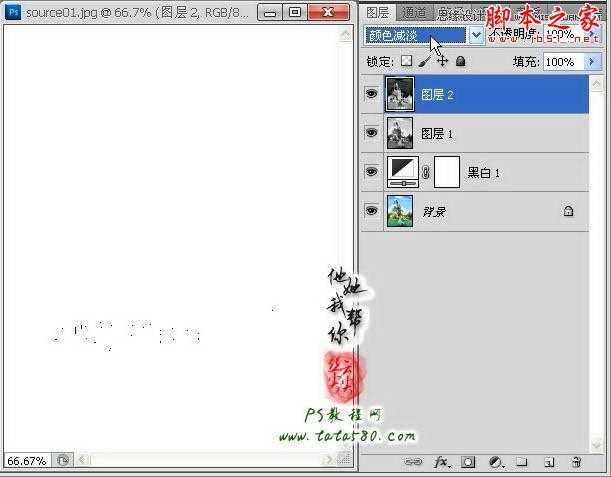This screenshot has height=477, width=611.
Task: Select the 图层 1 layer thumbnail
Action: (400, 133)
